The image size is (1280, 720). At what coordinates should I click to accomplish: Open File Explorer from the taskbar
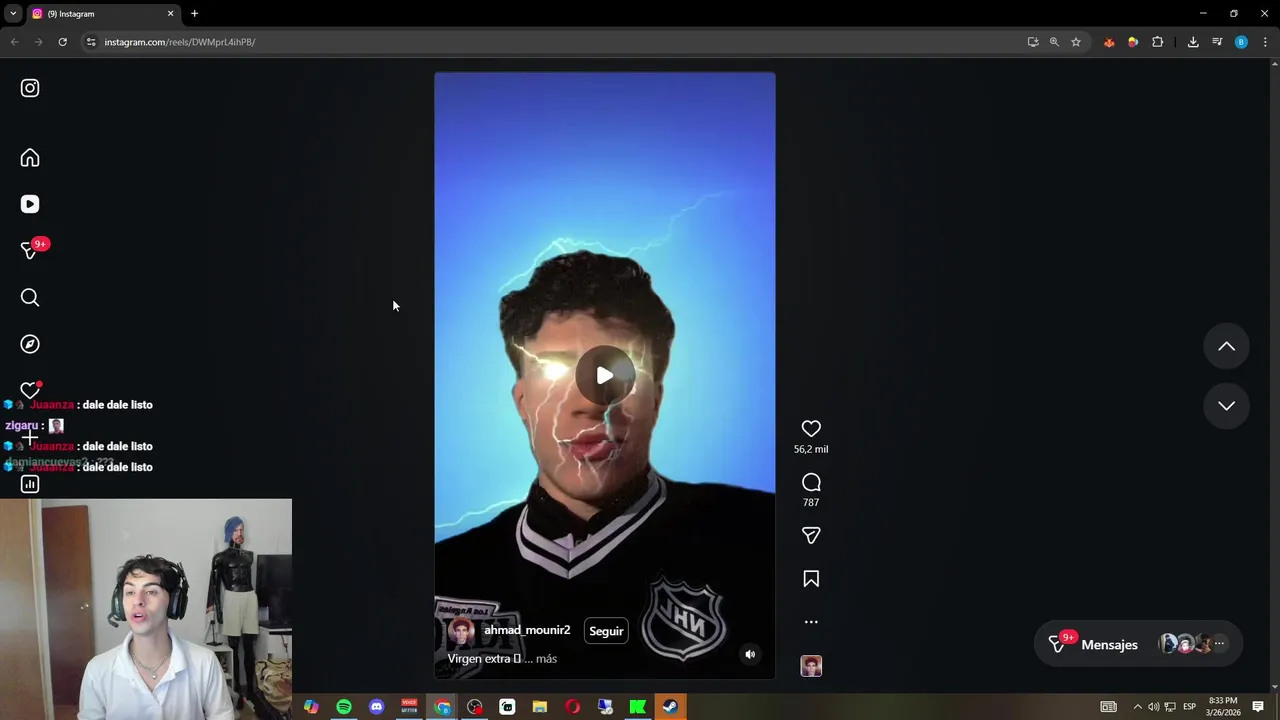tap(540, 707)
